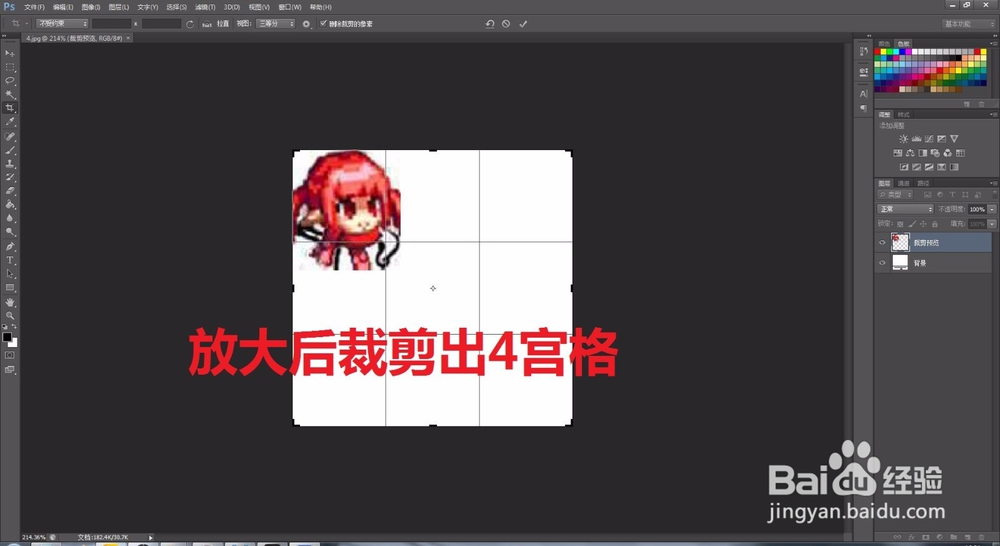
Task: Toggle Quick Mask mode icon
Action: (x=10, y=355)
